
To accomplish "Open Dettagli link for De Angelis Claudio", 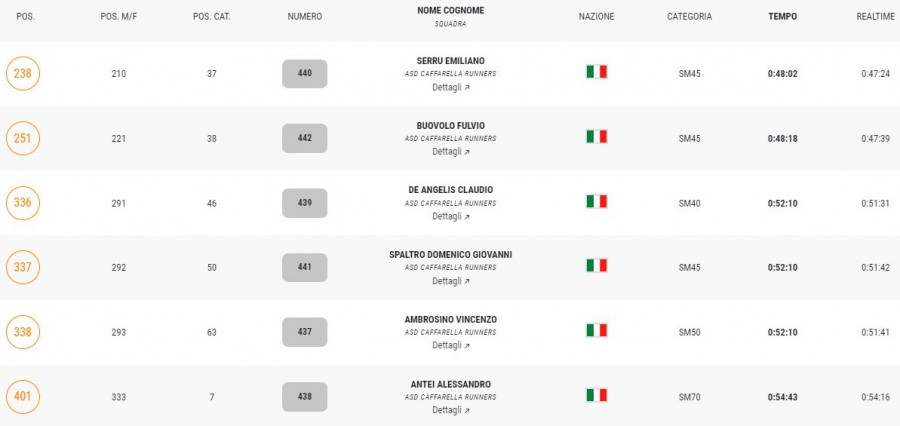I will pos(451,216).
